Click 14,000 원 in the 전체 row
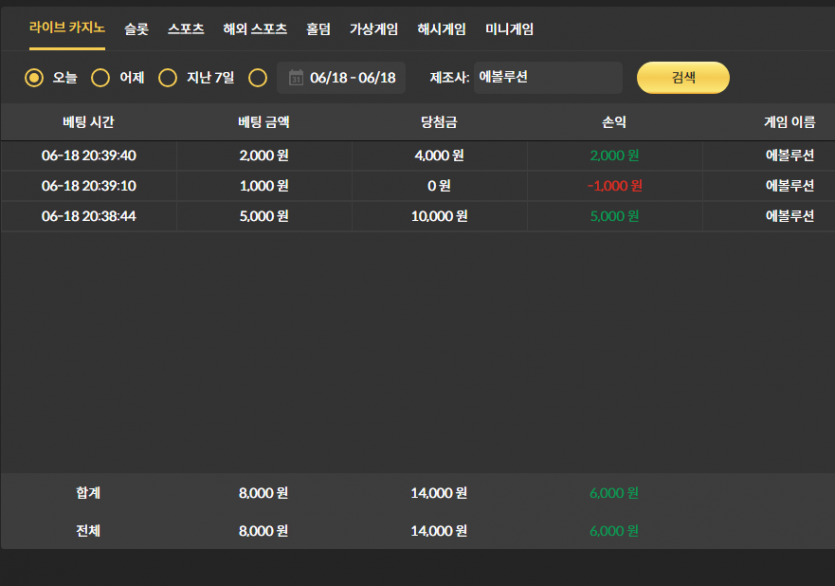Image resolution: width=835 pixels, height=586 pixels. tap(439, 531)
